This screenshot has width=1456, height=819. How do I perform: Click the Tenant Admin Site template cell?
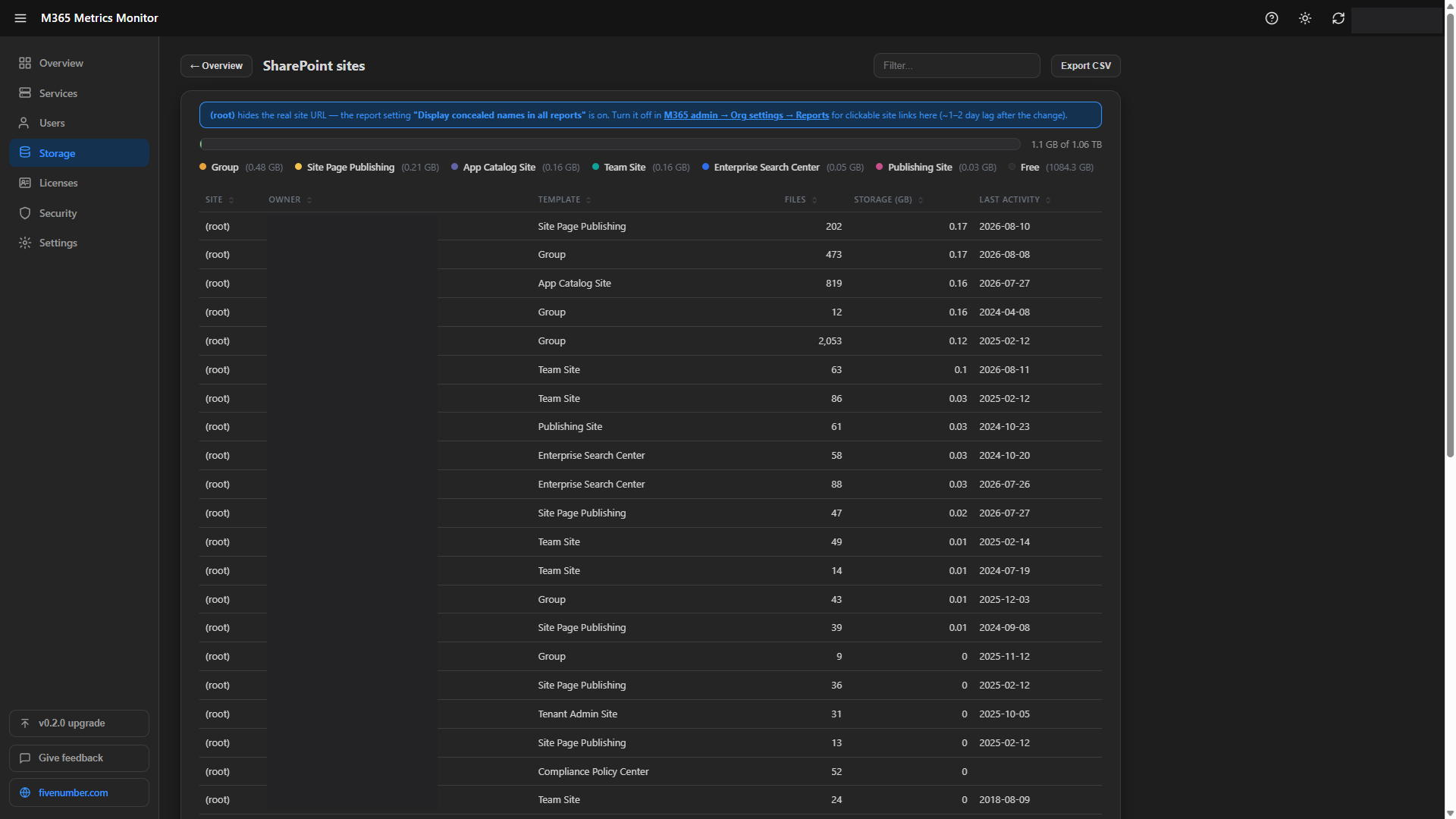(x=577, y=714)
